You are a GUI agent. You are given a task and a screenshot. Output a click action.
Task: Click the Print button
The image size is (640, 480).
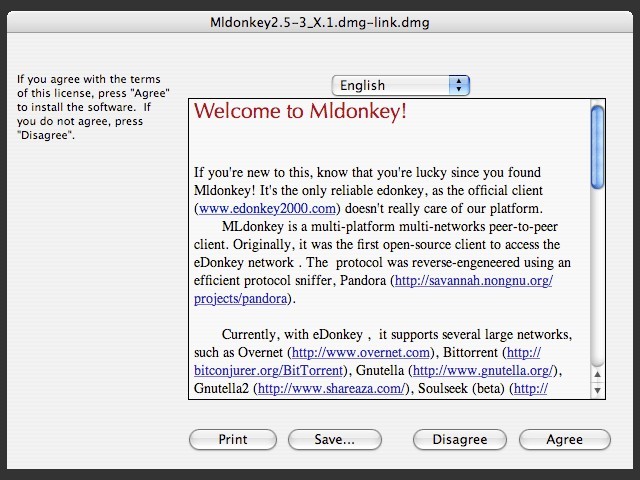click(233, 439)
